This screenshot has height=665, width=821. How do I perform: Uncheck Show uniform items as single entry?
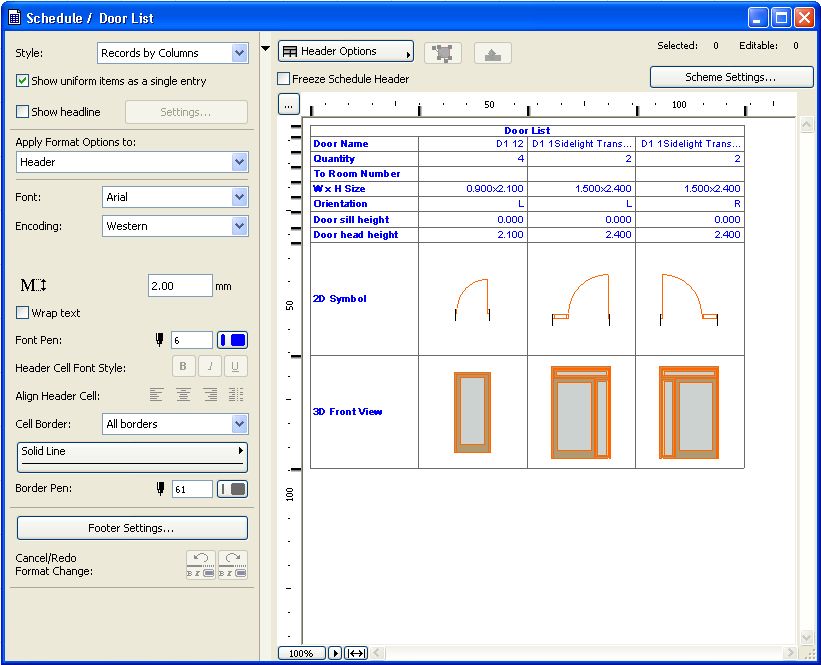[x=23, y=81]
